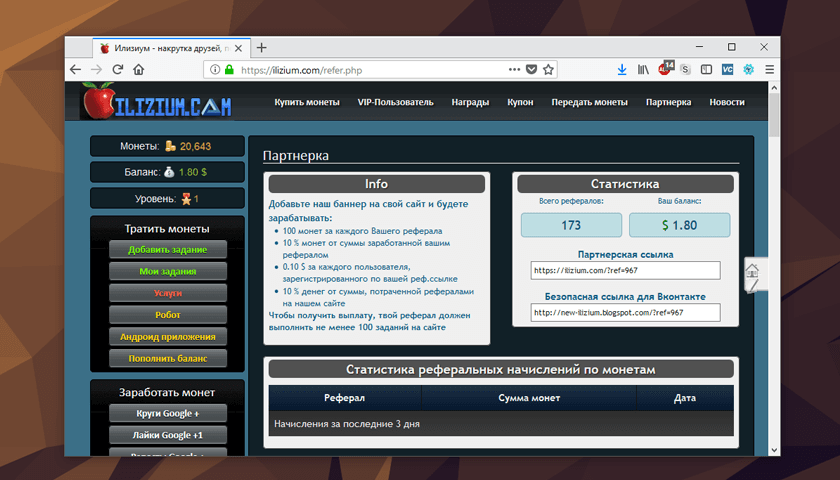840x480 pixels.
Task: Click Пополнить баланс button
Action: click(168, 358)
